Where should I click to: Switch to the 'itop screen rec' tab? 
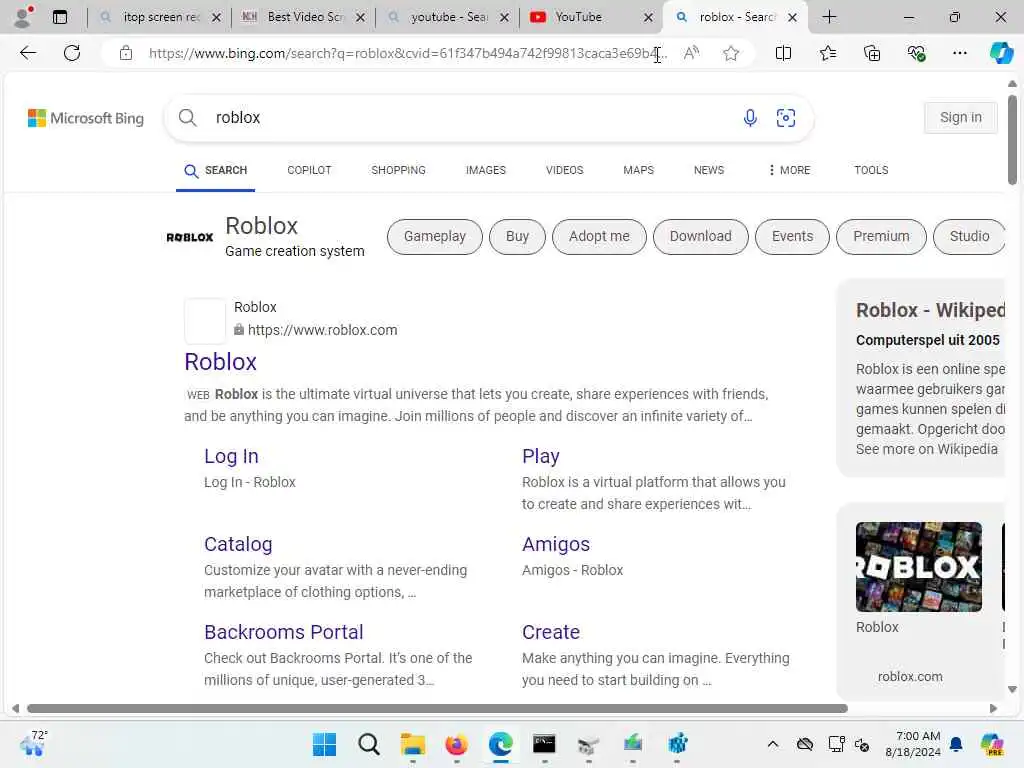160,17
